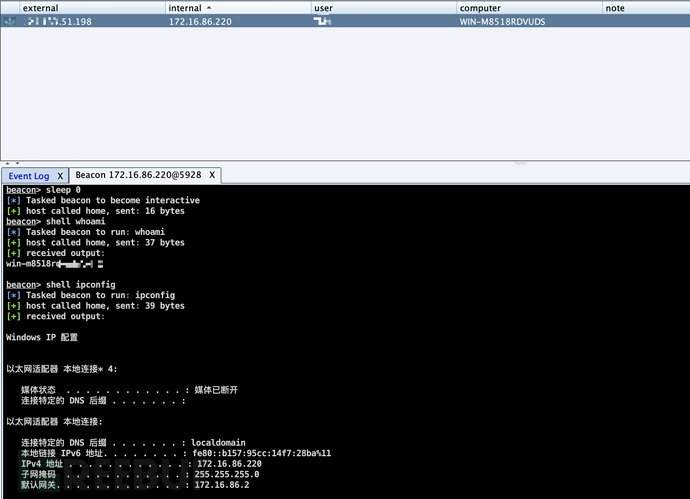Click the underlined beacon prompt before sleep 0
The width and height of the screenshot is (690, 499).
[x=21, y=190]
